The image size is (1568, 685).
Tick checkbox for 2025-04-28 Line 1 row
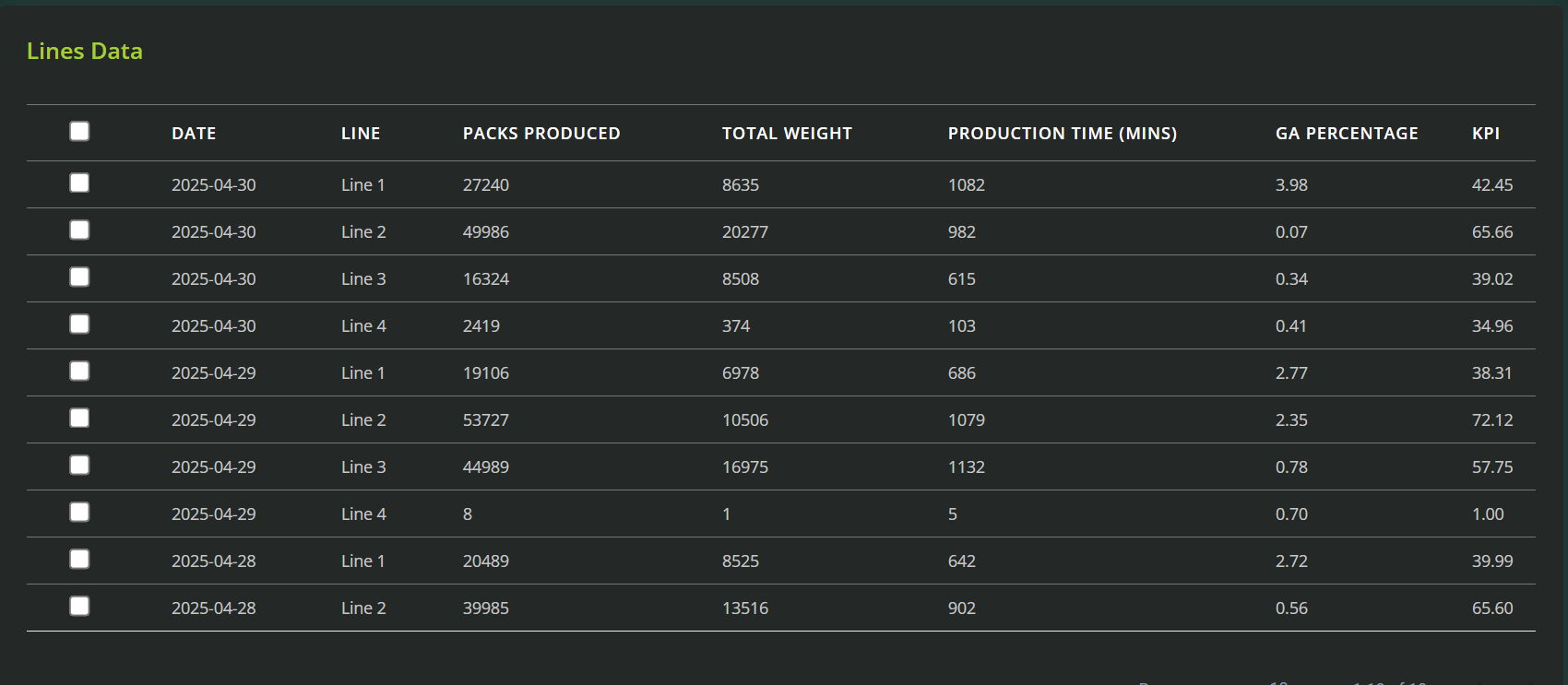80,560
